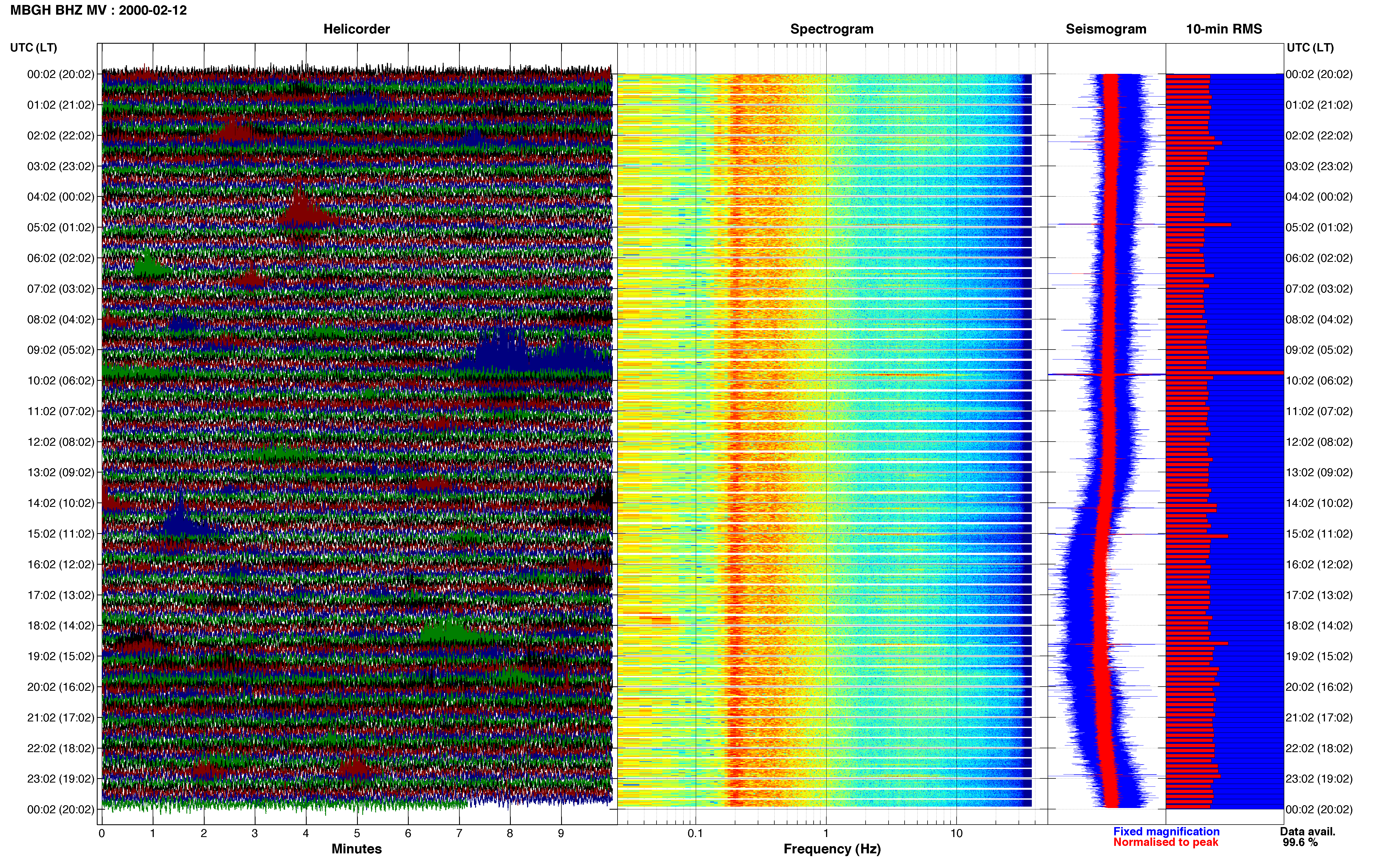
Task: Select the left time label 17:02 (13:02)
Action: click(x=61, y=595)
